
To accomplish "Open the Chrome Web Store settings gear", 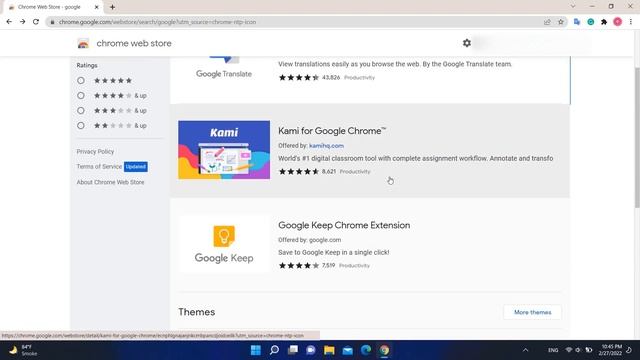I will point(467,43).
